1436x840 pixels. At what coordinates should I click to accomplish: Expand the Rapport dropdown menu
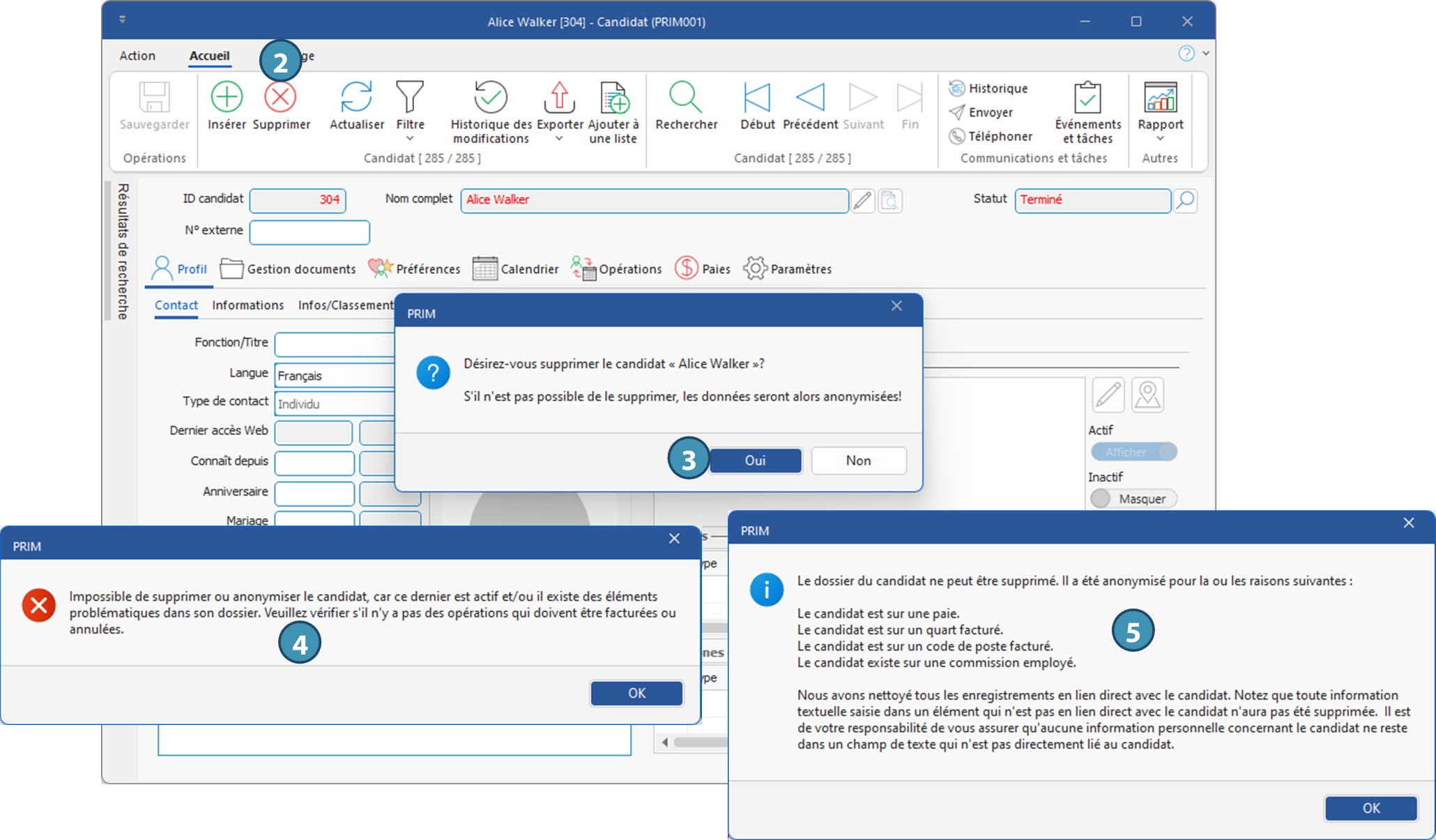pyautogui.click(x=1160, y=139)
